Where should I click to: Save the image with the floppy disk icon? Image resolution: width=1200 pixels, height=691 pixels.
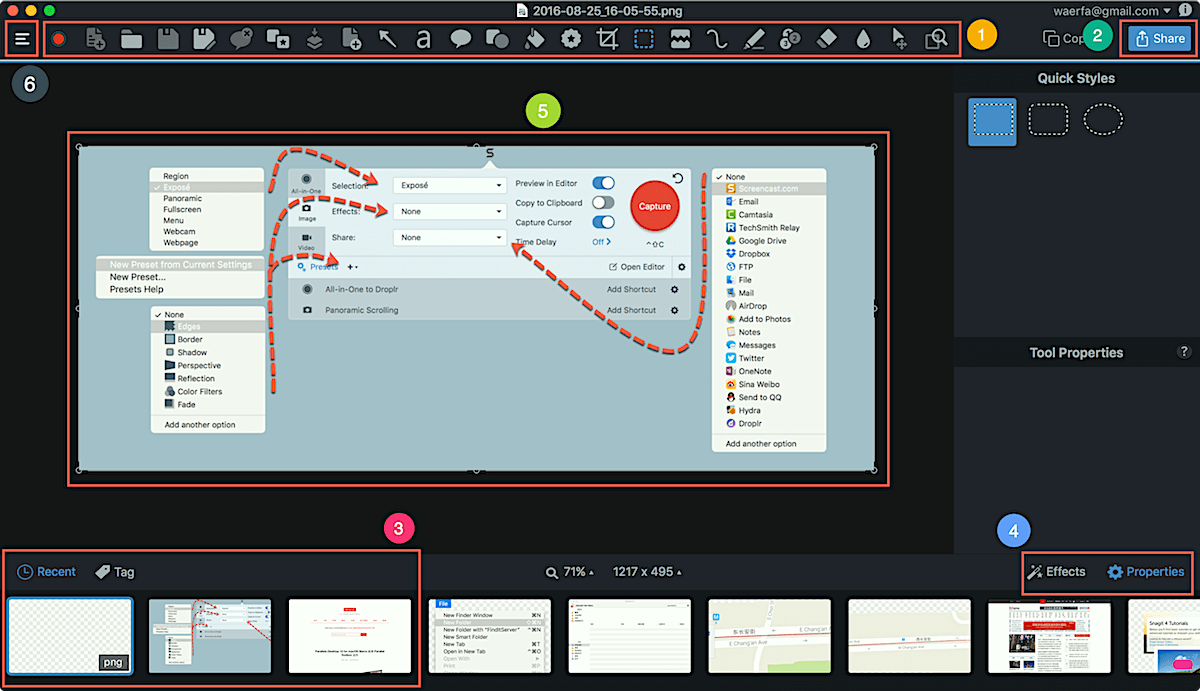click(168, 40)
